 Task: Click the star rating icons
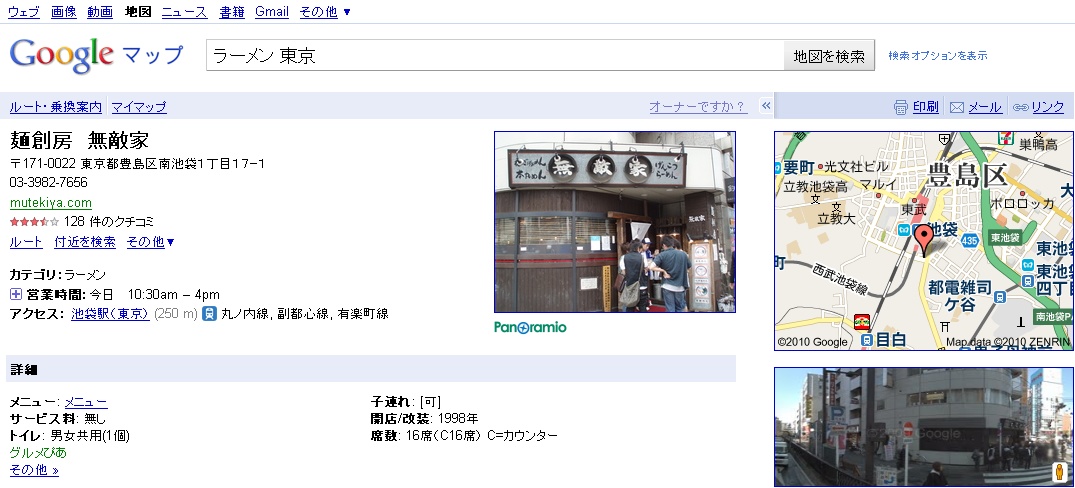point(34,222)
